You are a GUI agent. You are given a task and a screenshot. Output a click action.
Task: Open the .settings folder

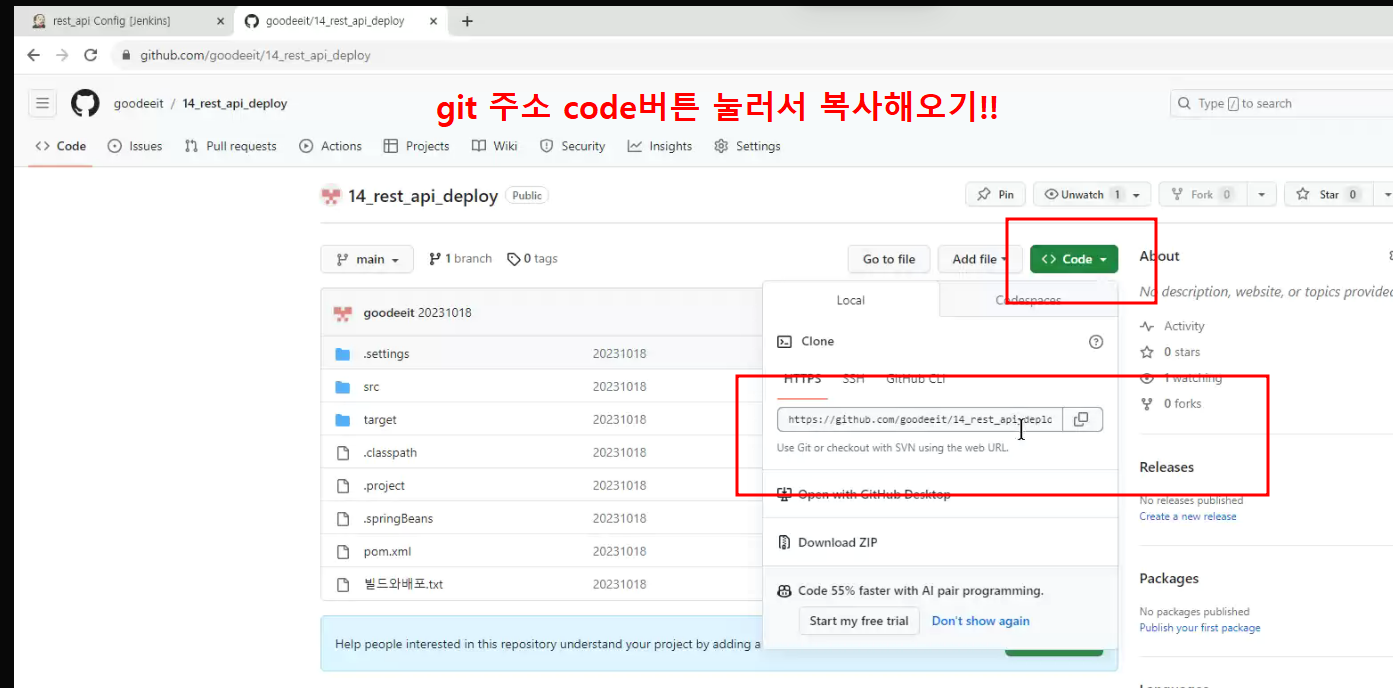386,354
